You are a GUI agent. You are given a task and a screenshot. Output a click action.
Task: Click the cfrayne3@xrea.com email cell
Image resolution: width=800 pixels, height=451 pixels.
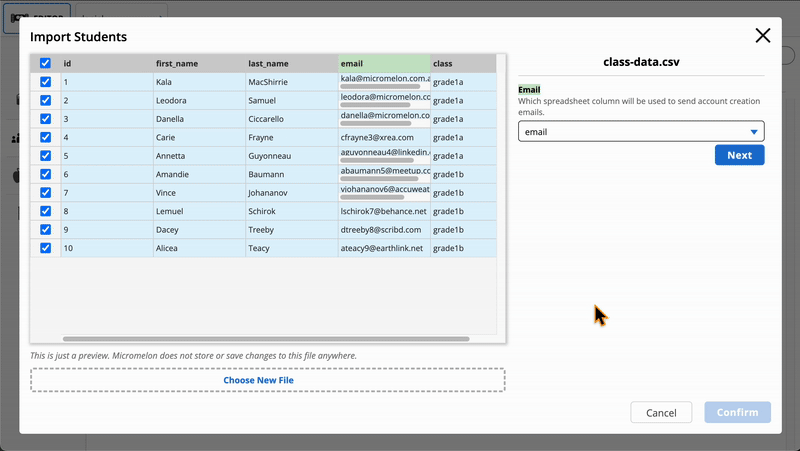pyautogui.click(x=384, y=137)
